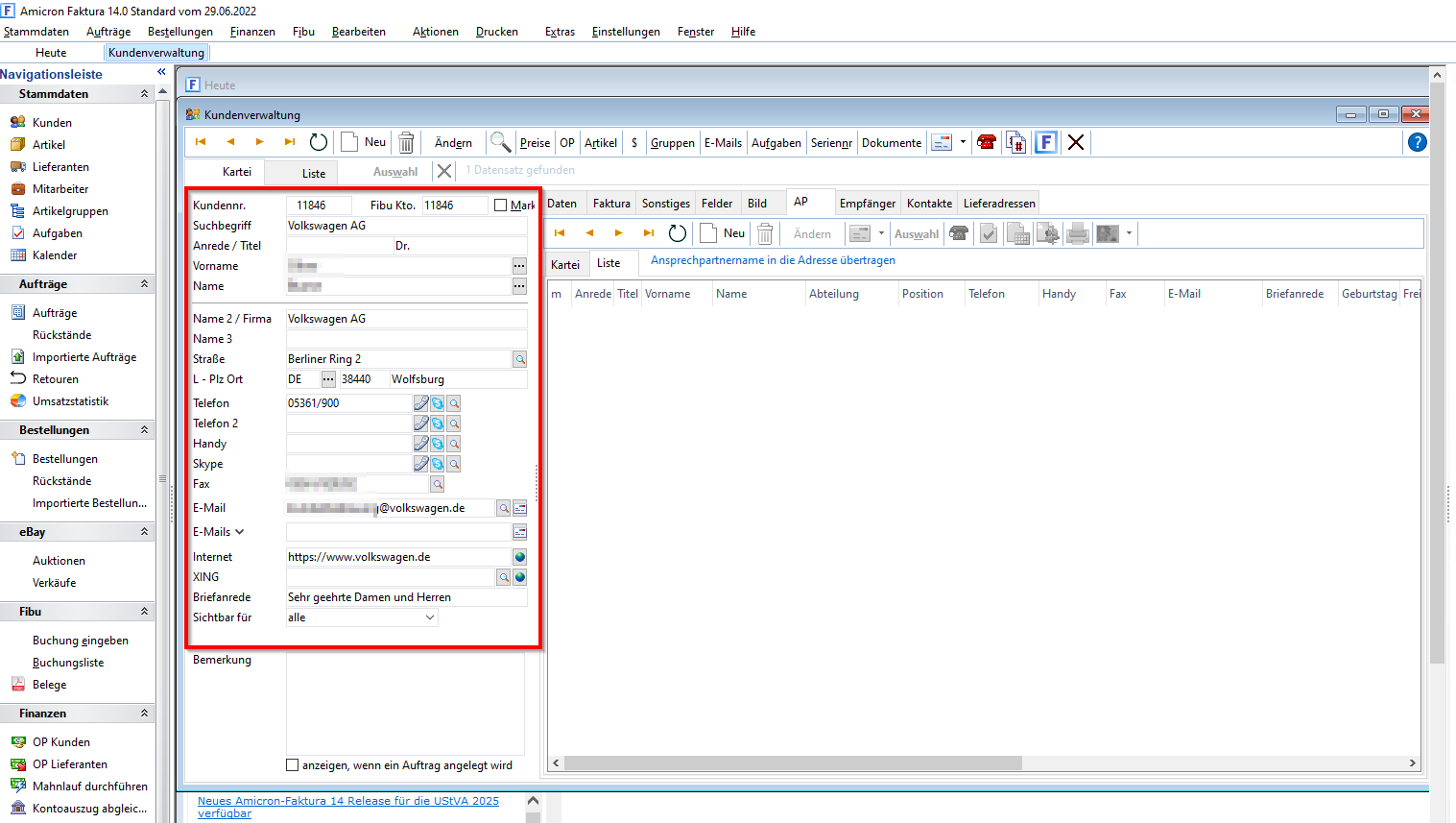1456x823 pixels.
Task: Switch to the Heute document tab
Action: (x=51, y=53)
